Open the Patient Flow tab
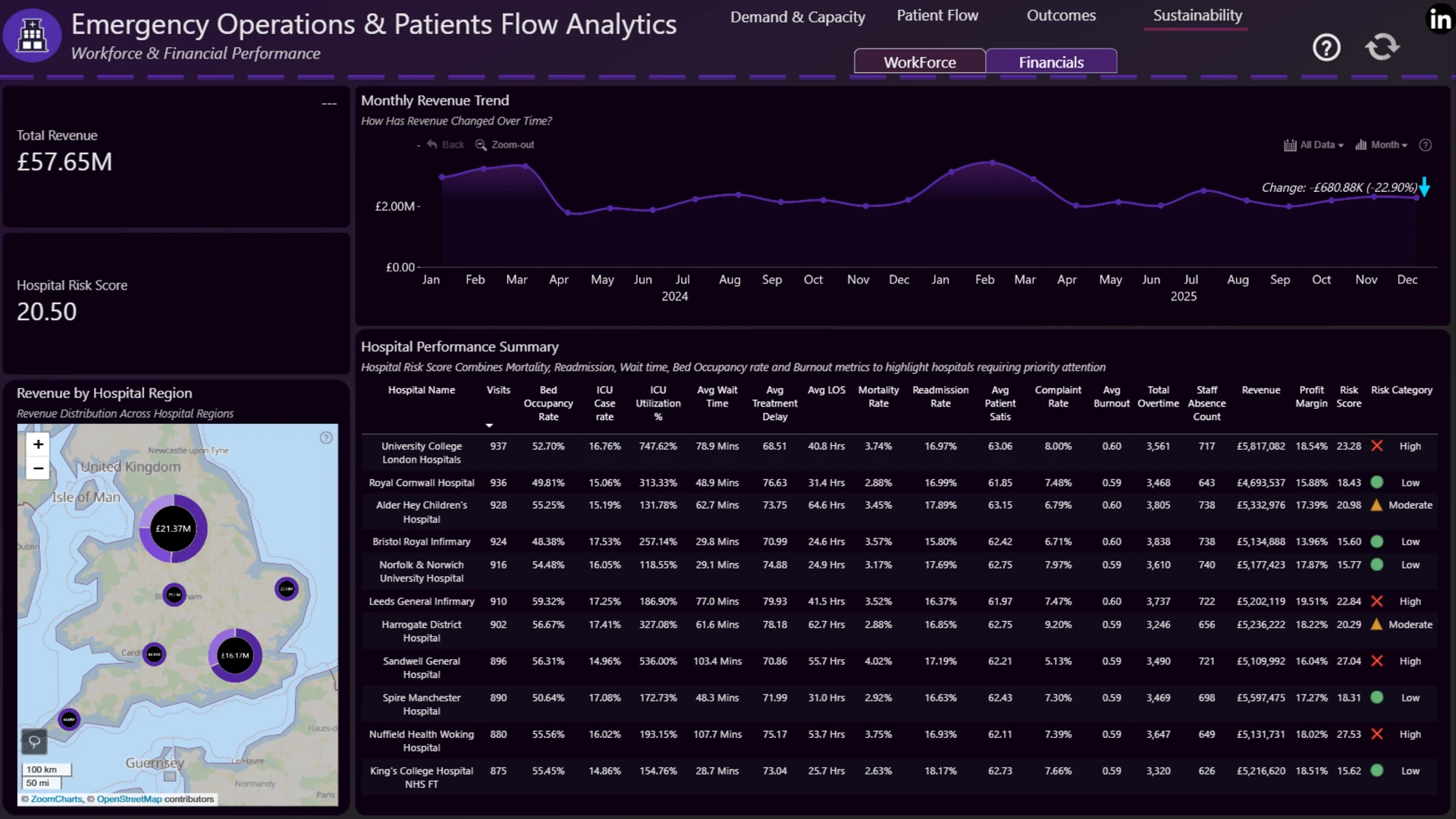This screenshot has width=1456, height=819. point(937,15)
